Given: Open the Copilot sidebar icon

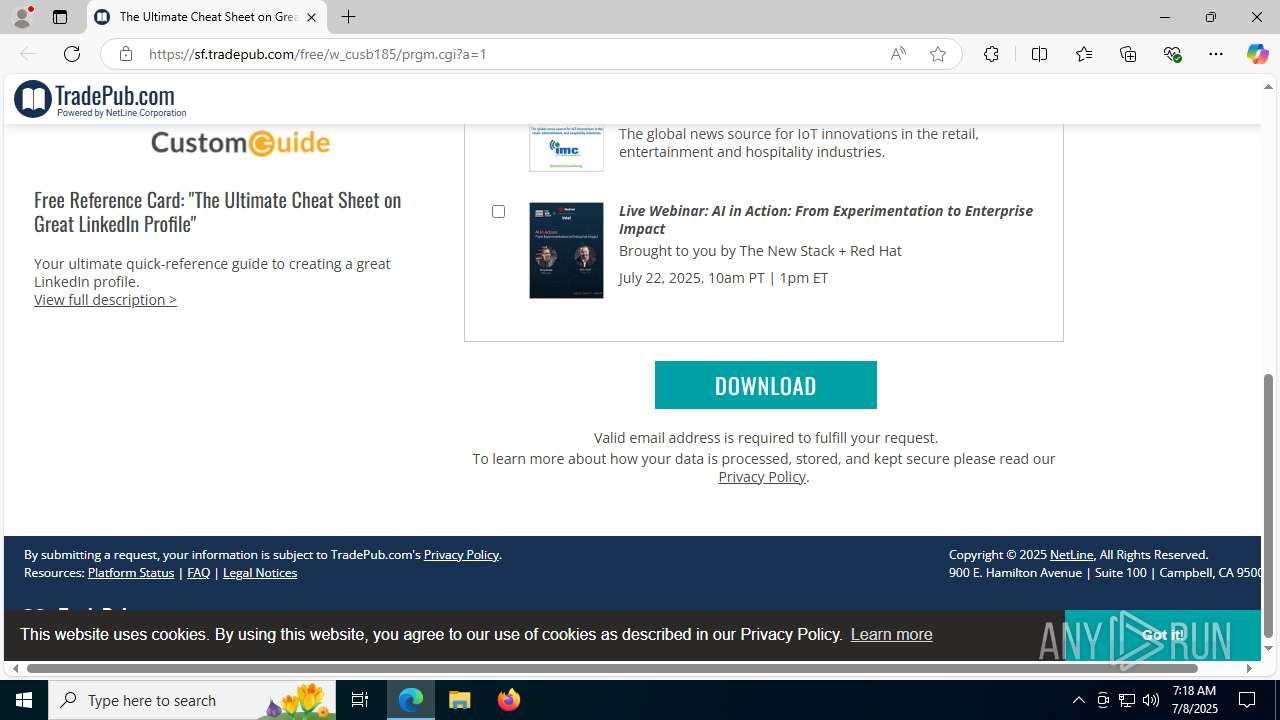Looking at the screenshot, I should point(1257,54).
